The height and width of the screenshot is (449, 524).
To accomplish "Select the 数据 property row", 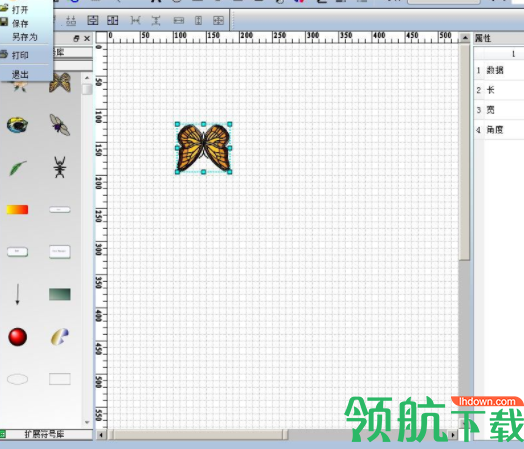I will [499, 70].
